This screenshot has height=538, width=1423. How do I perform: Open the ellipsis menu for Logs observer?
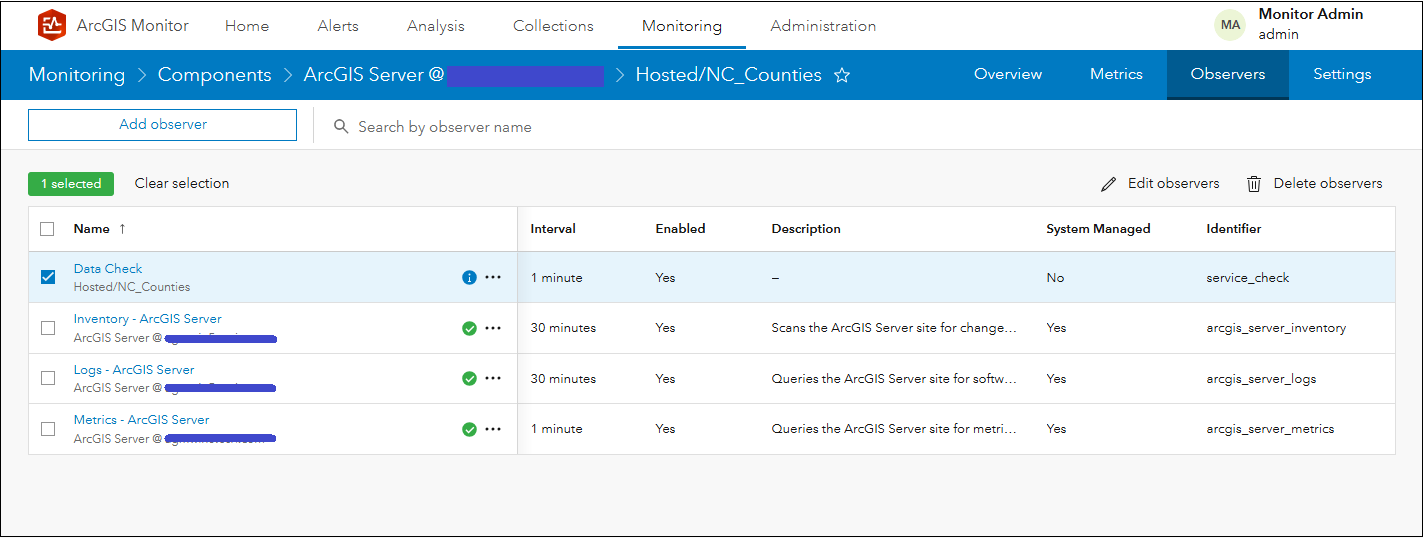pyautogui.click(x=493, y=378)
